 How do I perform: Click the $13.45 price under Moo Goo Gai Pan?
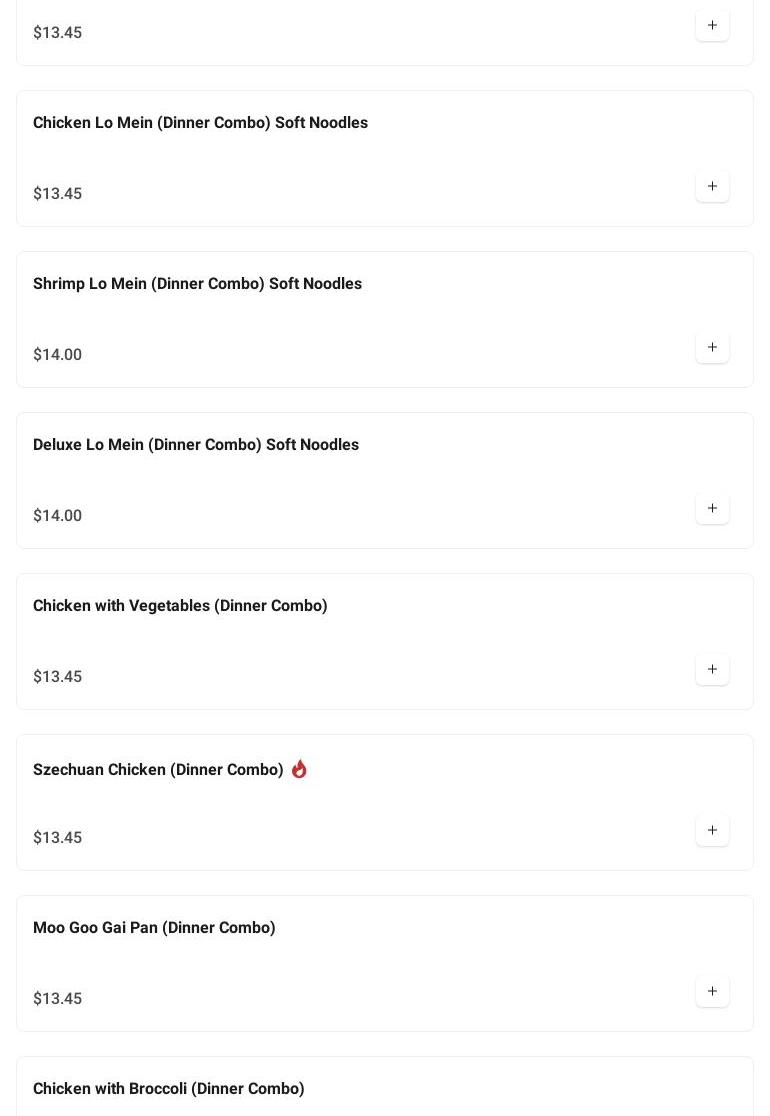click(58, 999)
